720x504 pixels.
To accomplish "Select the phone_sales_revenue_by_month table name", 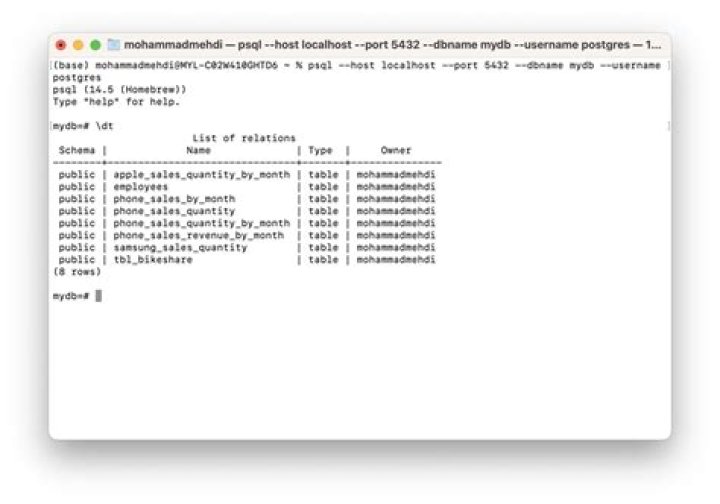I will (x=198, y=235).
